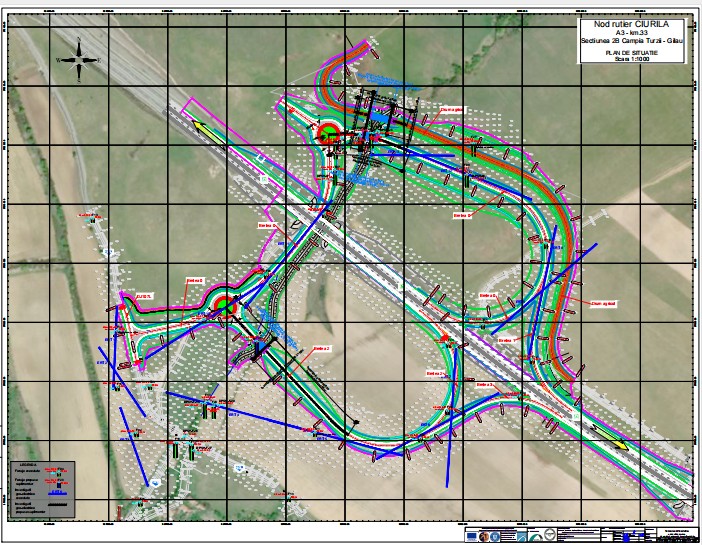The height and width of the screenshot is (545, 702).
Task: Click the western red-green roundabout symbol
Action: pyautogui.click(x=224, y=306)
